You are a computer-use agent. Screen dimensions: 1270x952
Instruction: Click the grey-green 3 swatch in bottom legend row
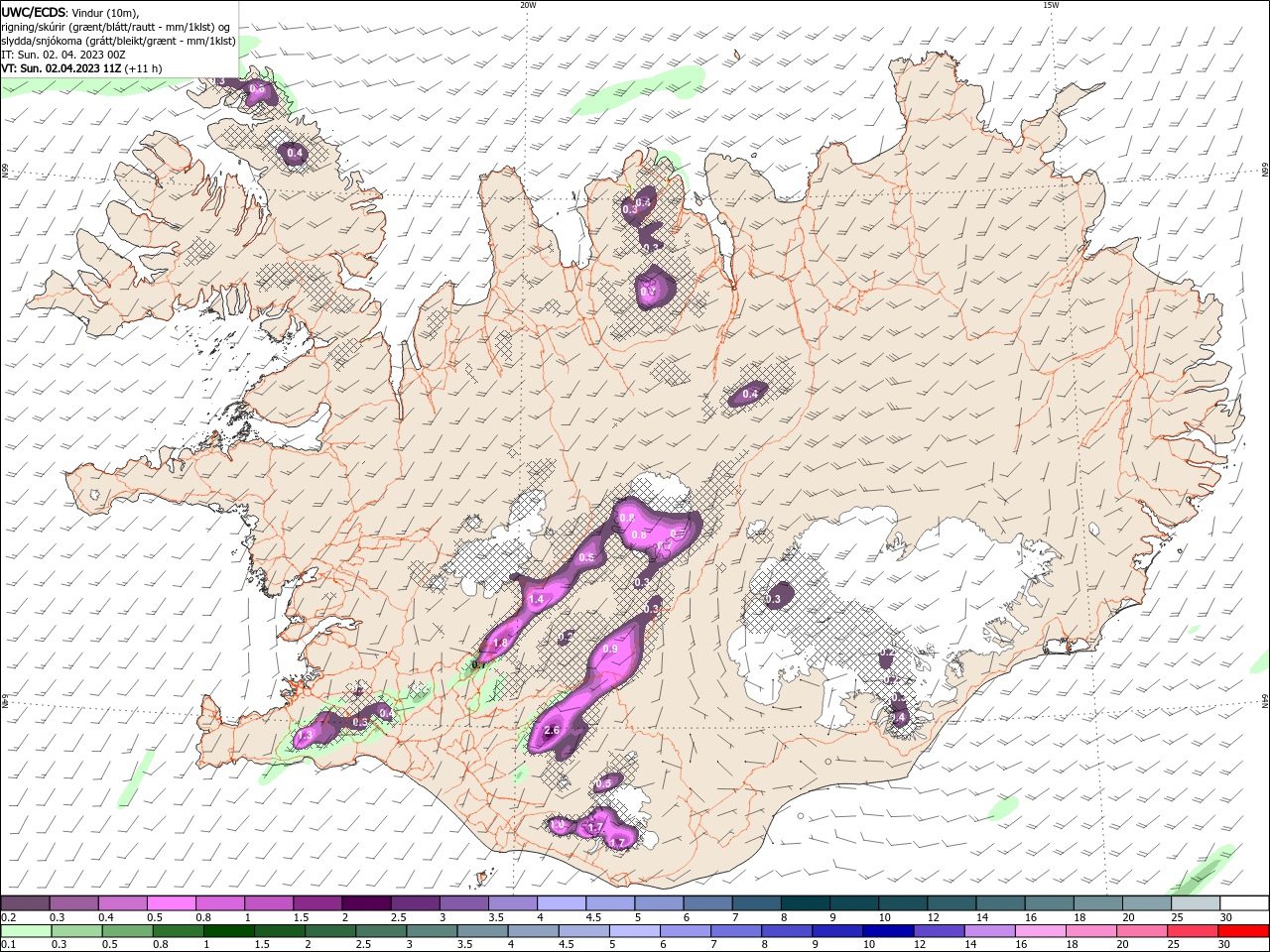point(432,931)
